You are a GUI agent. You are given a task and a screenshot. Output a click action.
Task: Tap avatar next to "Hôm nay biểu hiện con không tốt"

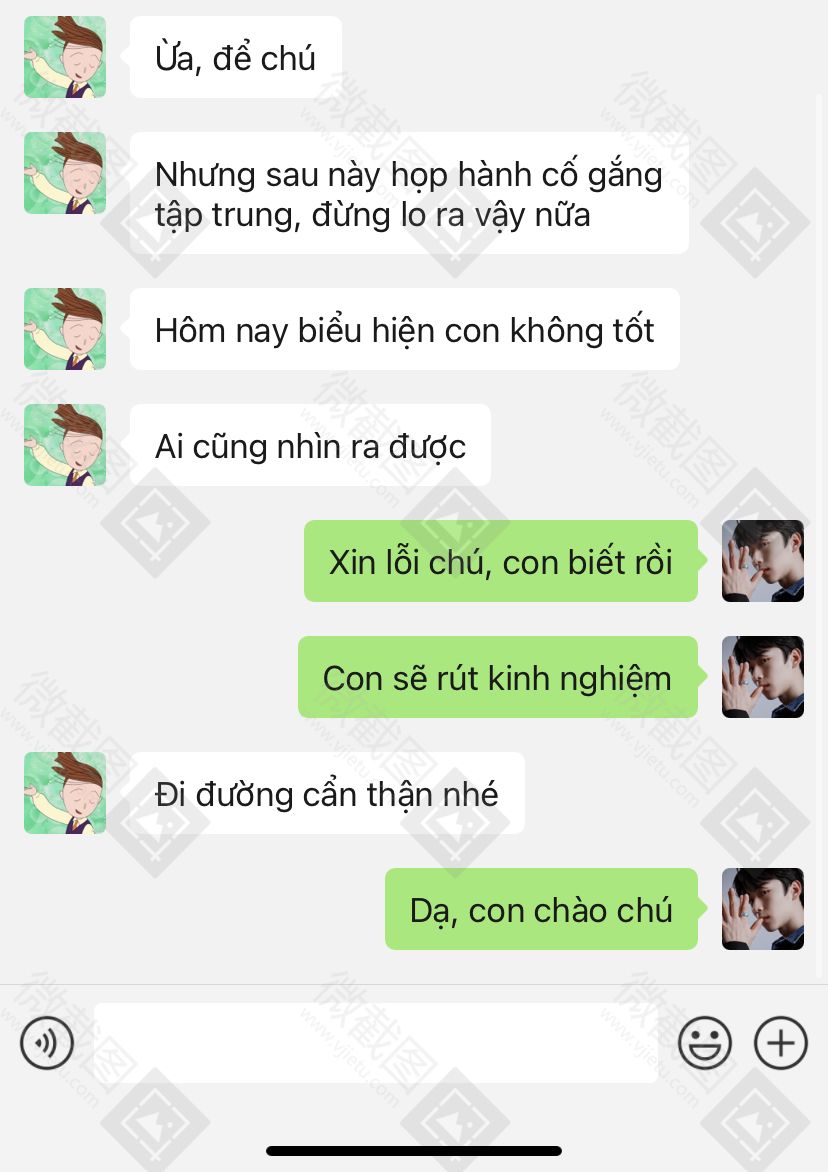[x=65, y=329]
